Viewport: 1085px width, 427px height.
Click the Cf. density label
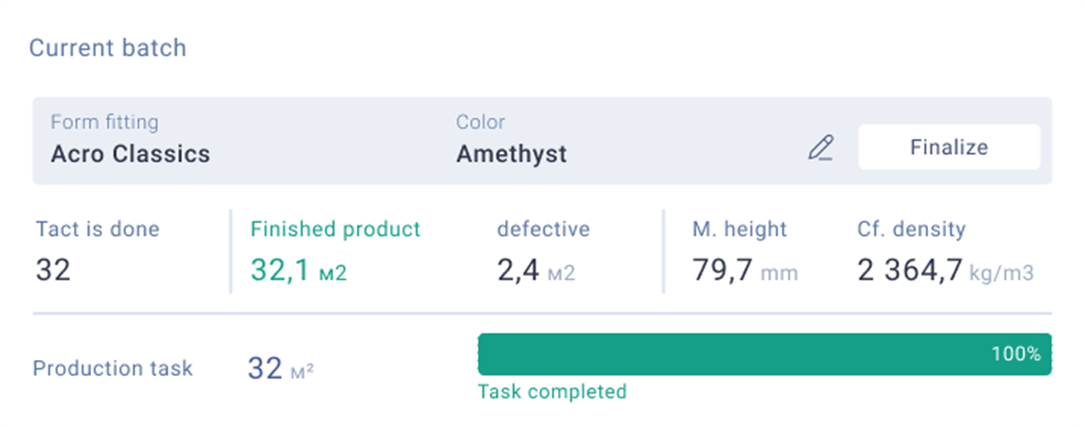pyautogui.click(x=911, y=229)
